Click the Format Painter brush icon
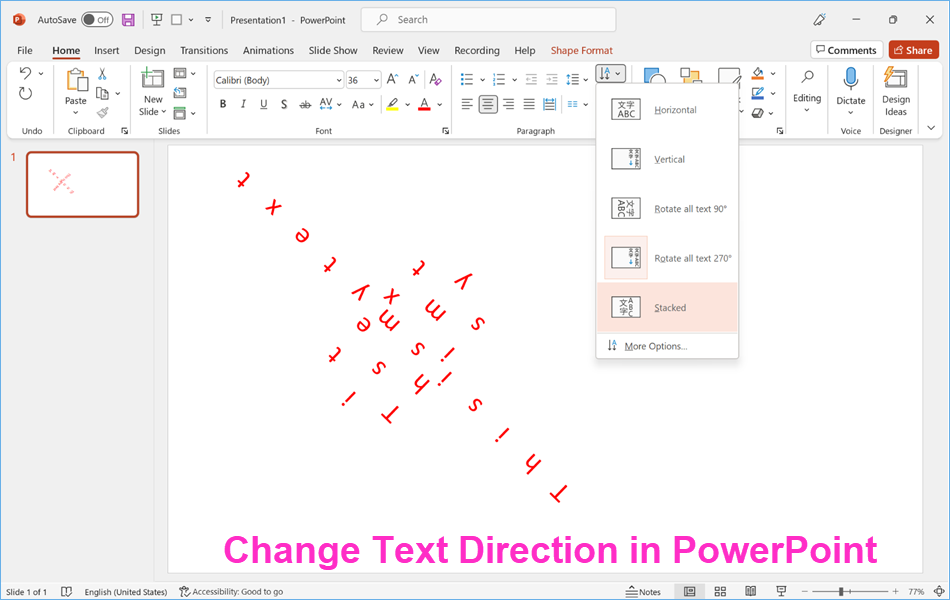950x600 pixels. 102,113
